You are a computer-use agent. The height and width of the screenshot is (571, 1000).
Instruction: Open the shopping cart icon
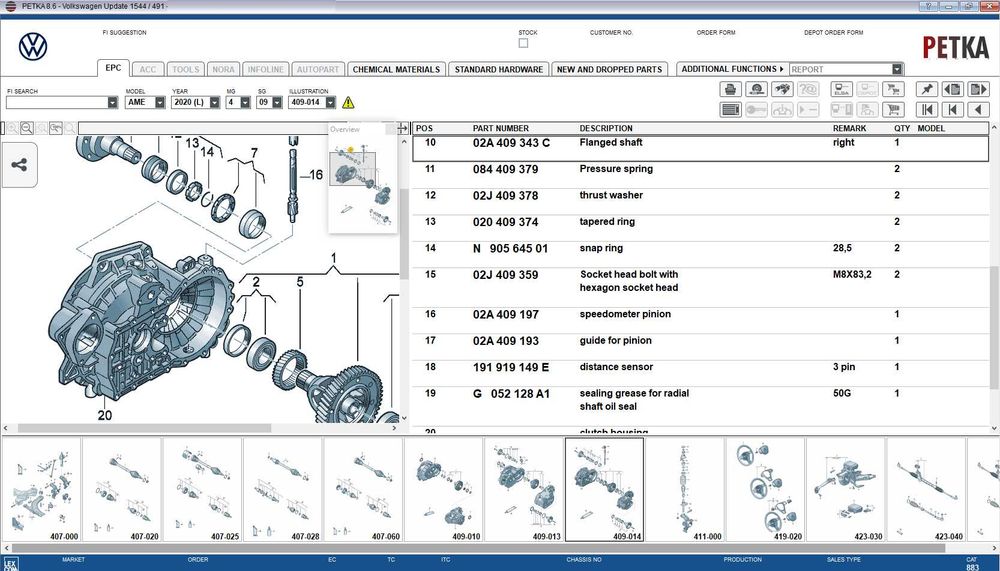[893, 110]
